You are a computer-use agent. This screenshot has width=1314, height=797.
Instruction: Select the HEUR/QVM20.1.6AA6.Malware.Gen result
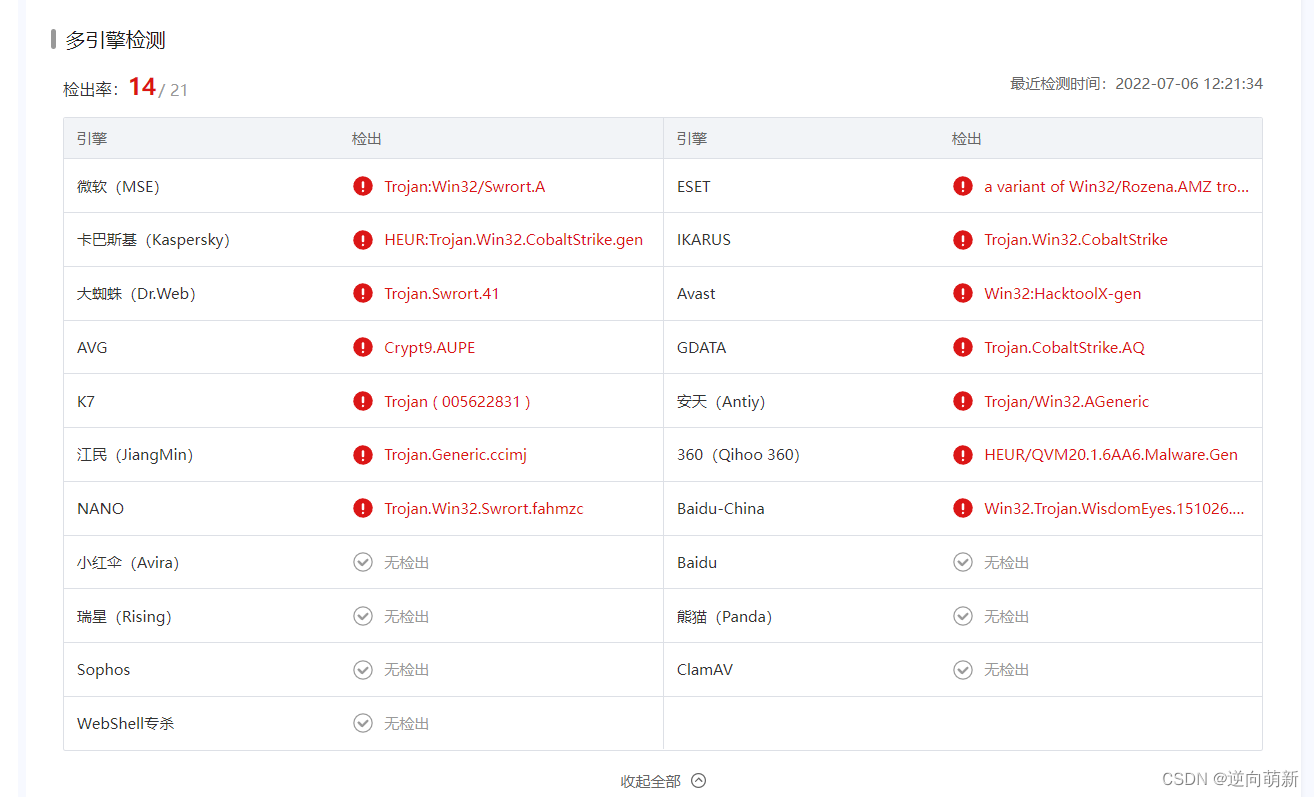[1111, 455]
